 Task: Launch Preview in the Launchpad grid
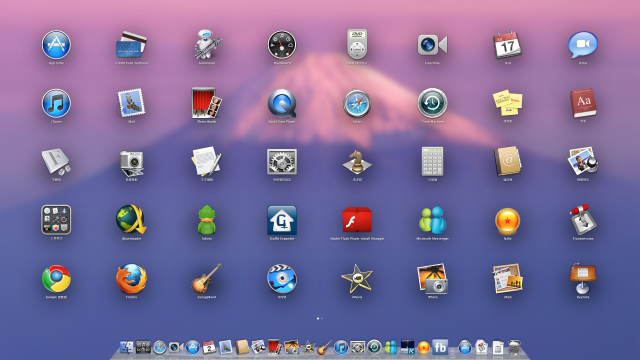tap(583, 162)
